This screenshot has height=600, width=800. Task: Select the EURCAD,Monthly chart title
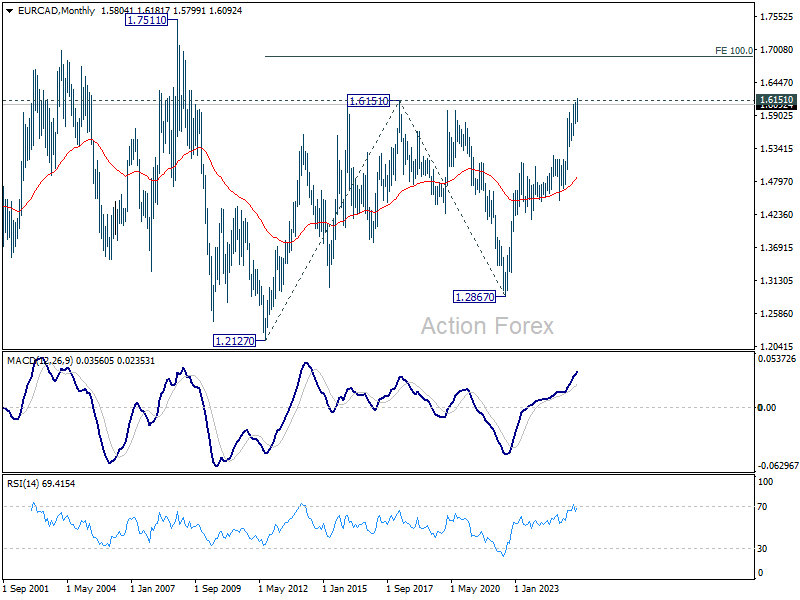click(56, 11)
